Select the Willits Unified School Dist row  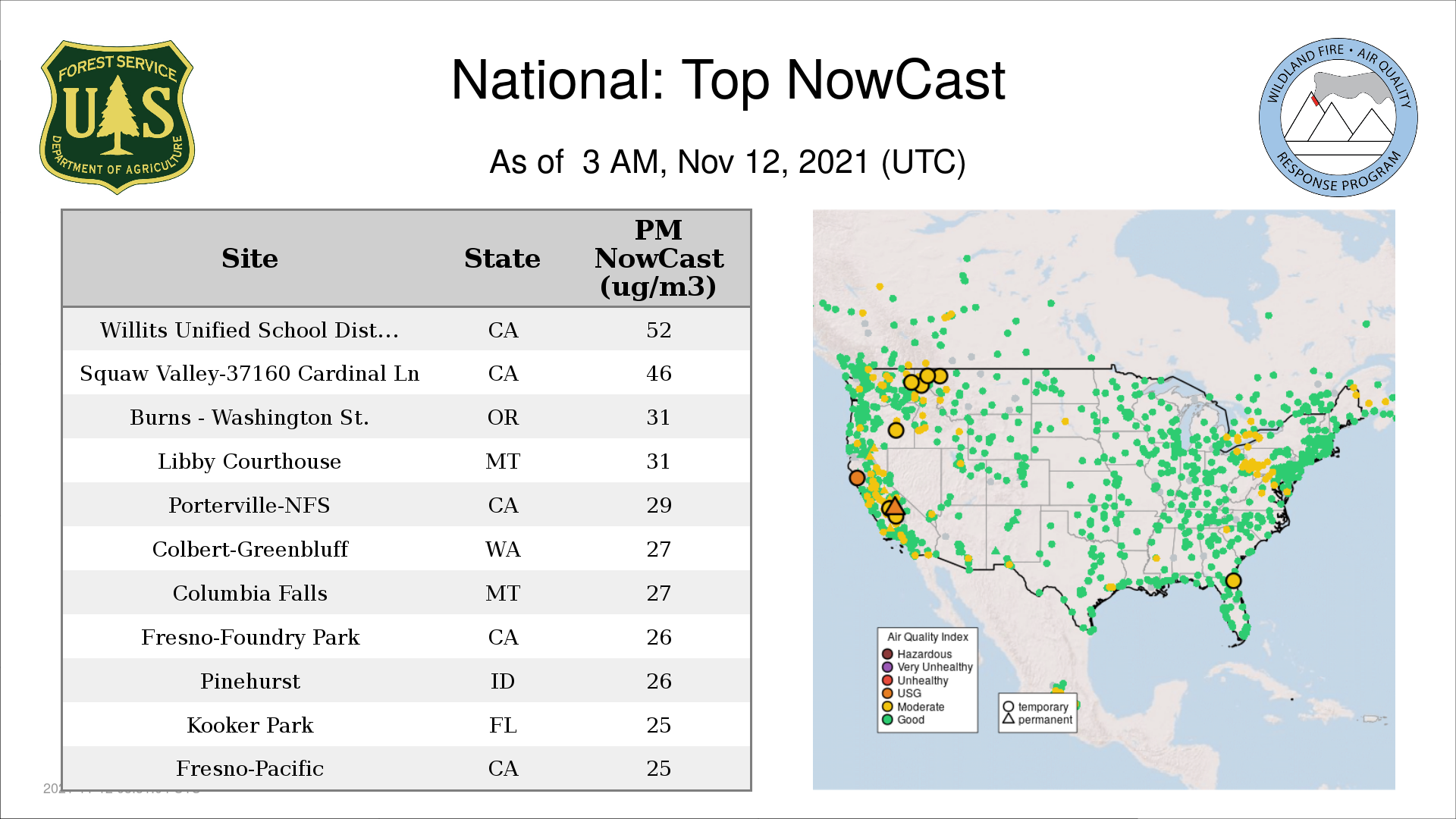pyautogui.click(x=249, y=330)
